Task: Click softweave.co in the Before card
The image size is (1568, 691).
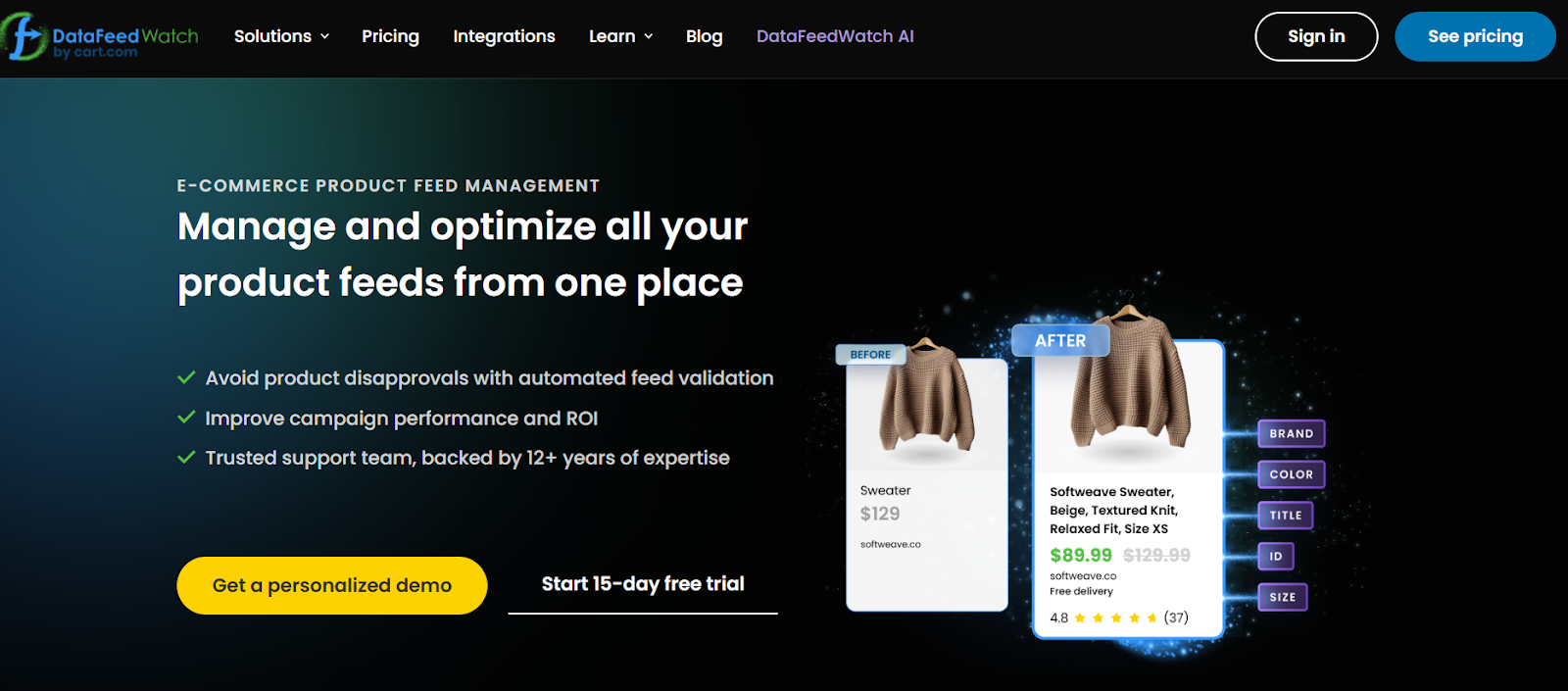Action: point(890,544)
